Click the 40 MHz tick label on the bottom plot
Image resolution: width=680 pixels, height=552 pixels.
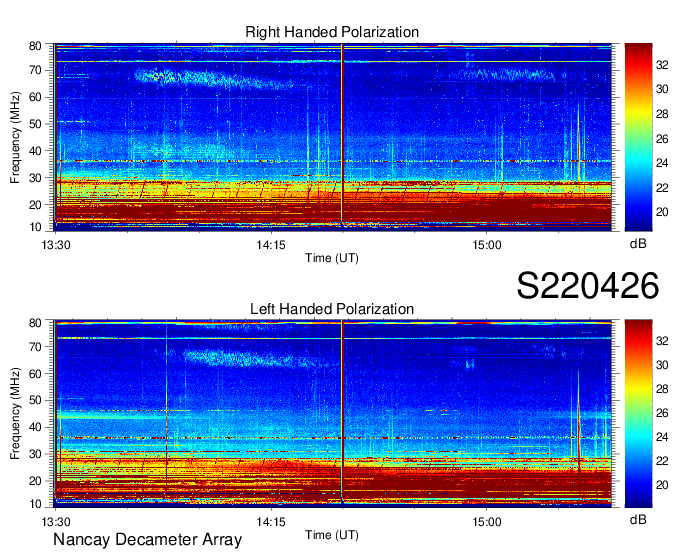(x=36, y=427)
